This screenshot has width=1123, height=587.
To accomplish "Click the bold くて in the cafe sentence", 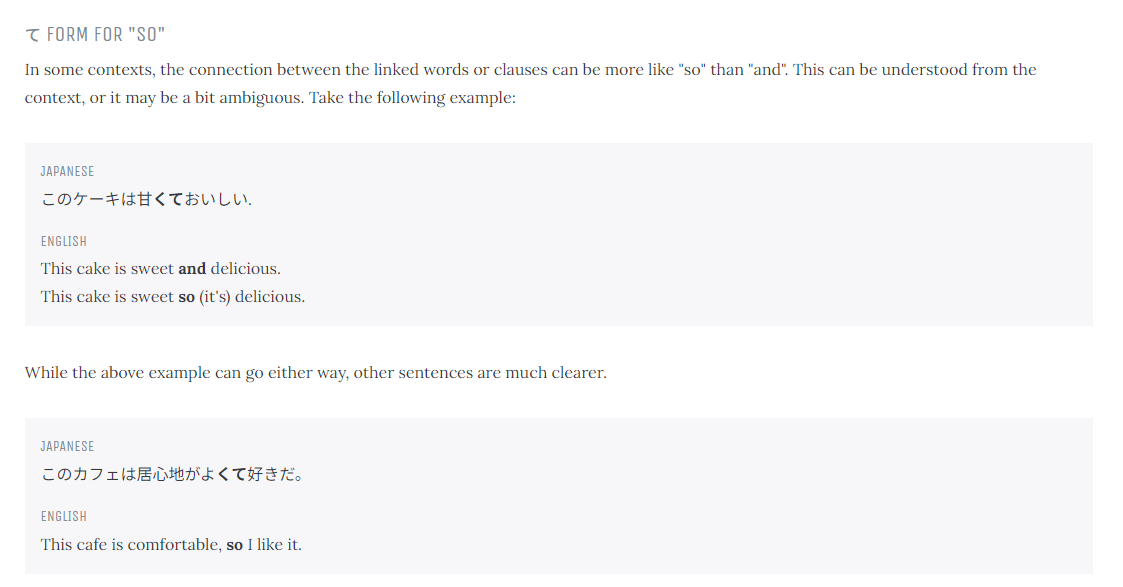I will tap(231, 474).
